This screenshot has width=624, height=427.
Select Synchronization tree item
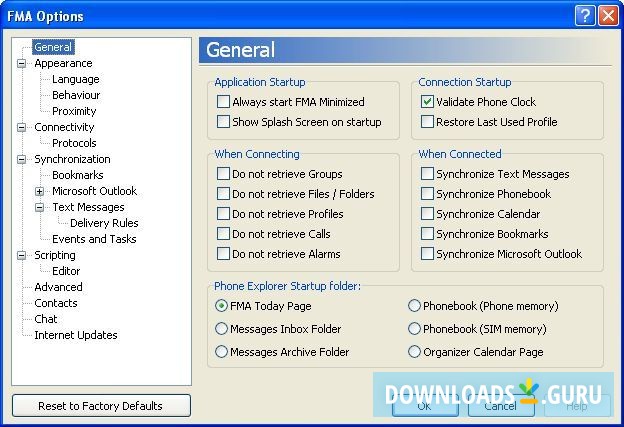tap(72, 159)
